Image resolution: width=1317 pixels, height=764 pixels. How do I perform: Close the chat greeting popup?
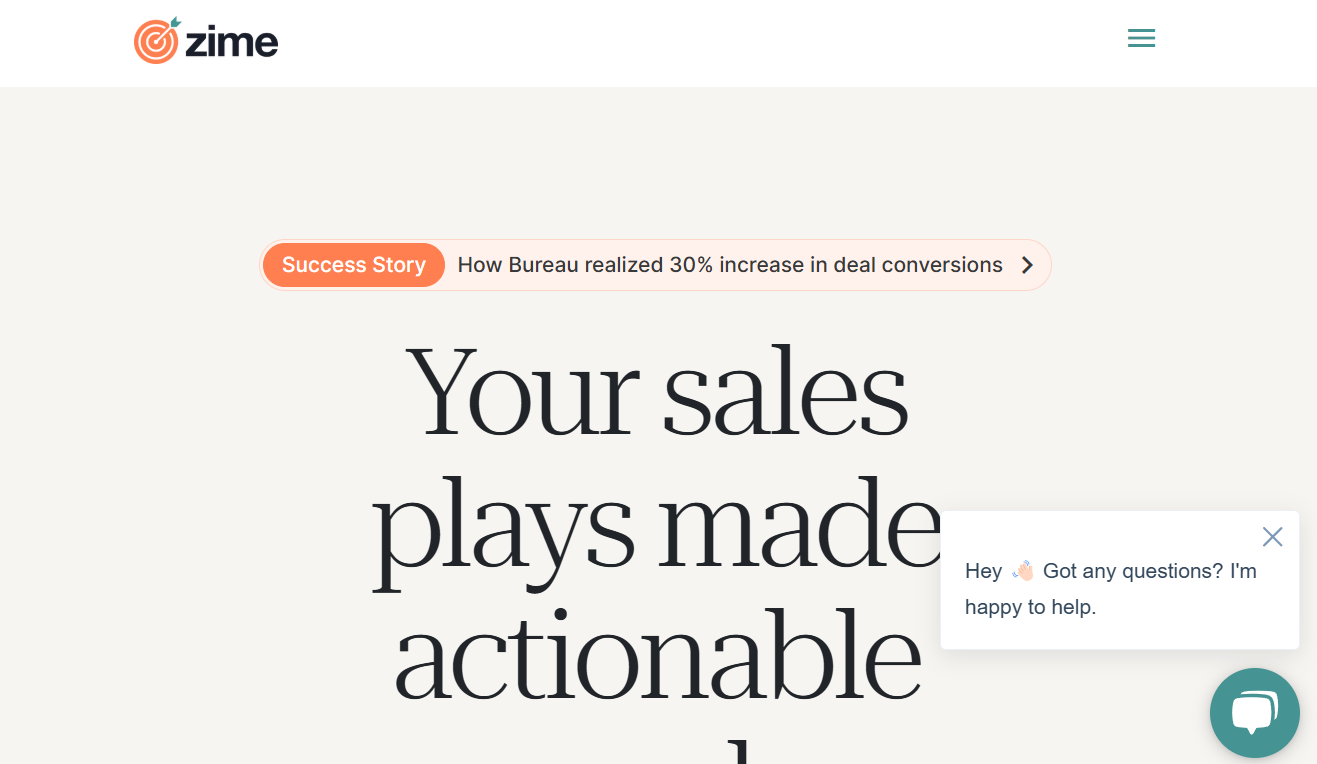[1272, 537]
